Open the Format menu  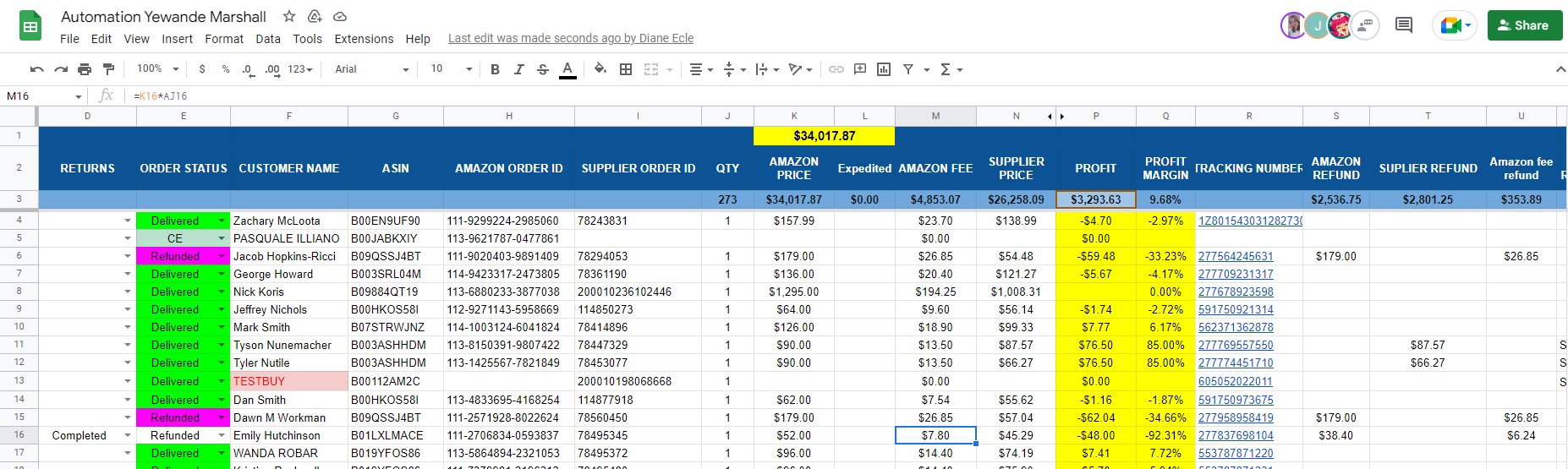point(224,39)
